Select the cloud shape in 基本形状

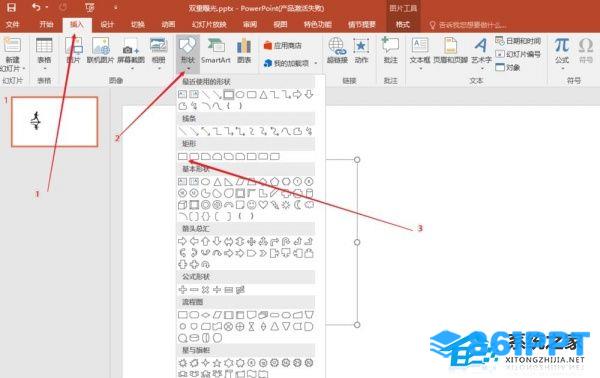pos(309,205)
